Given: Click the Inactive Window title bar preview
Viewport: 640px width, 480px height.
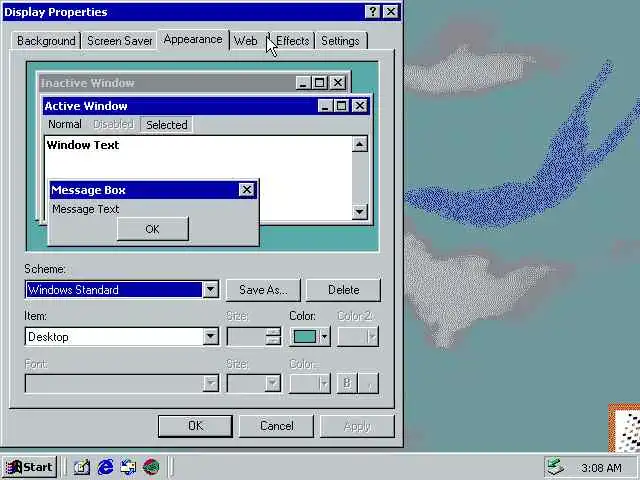Looking at the screenshot, I should [x=167, y=83].
